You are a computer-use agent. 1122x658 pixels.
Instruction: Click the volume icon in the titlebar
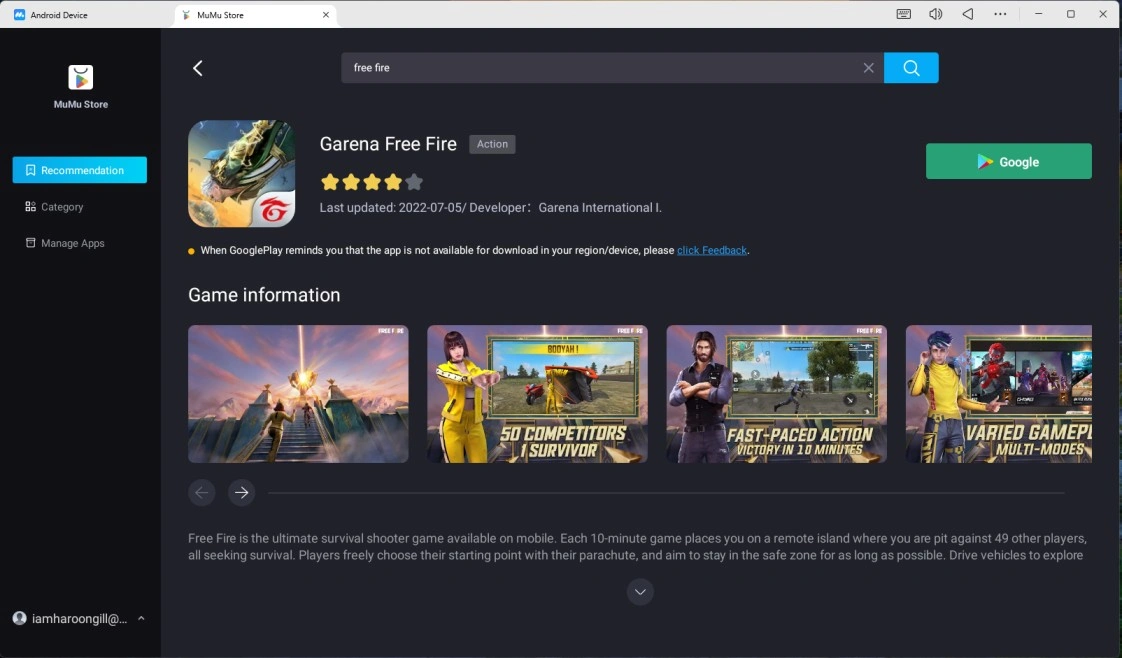coord(934,14)
